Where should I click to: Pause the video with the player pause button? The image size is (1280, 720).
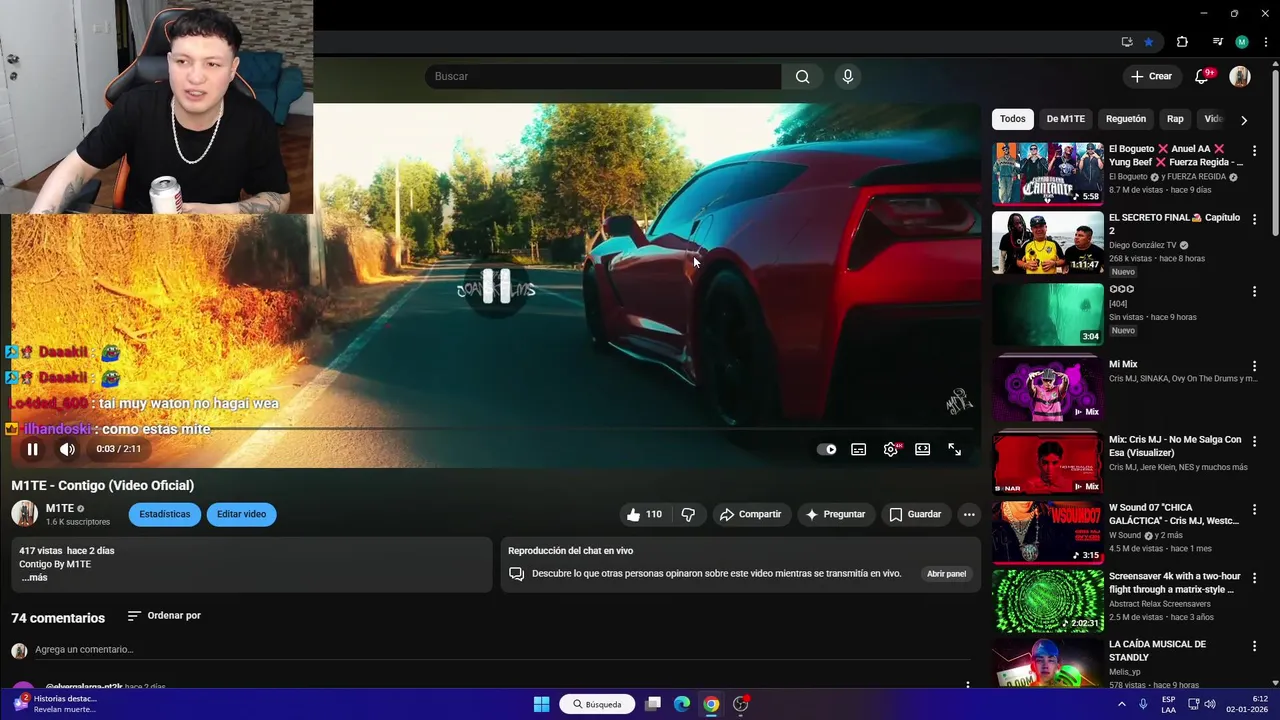click(x=32, y=450)
